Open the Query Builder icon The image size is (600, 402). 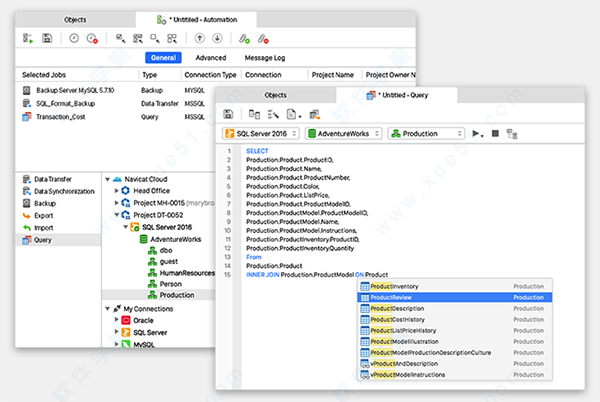coord(254,114)
